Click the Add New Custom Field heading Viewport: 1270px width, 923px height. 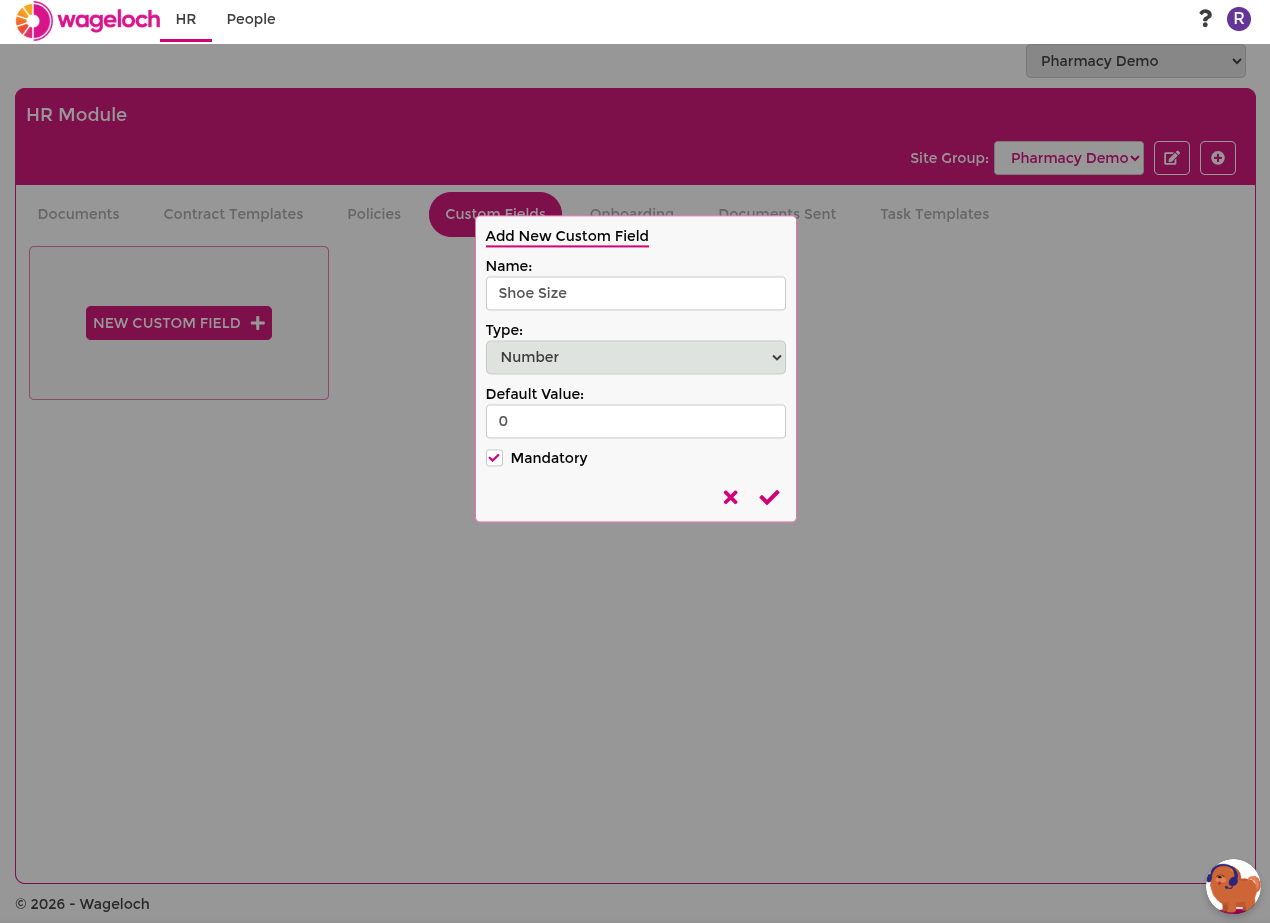567,236
